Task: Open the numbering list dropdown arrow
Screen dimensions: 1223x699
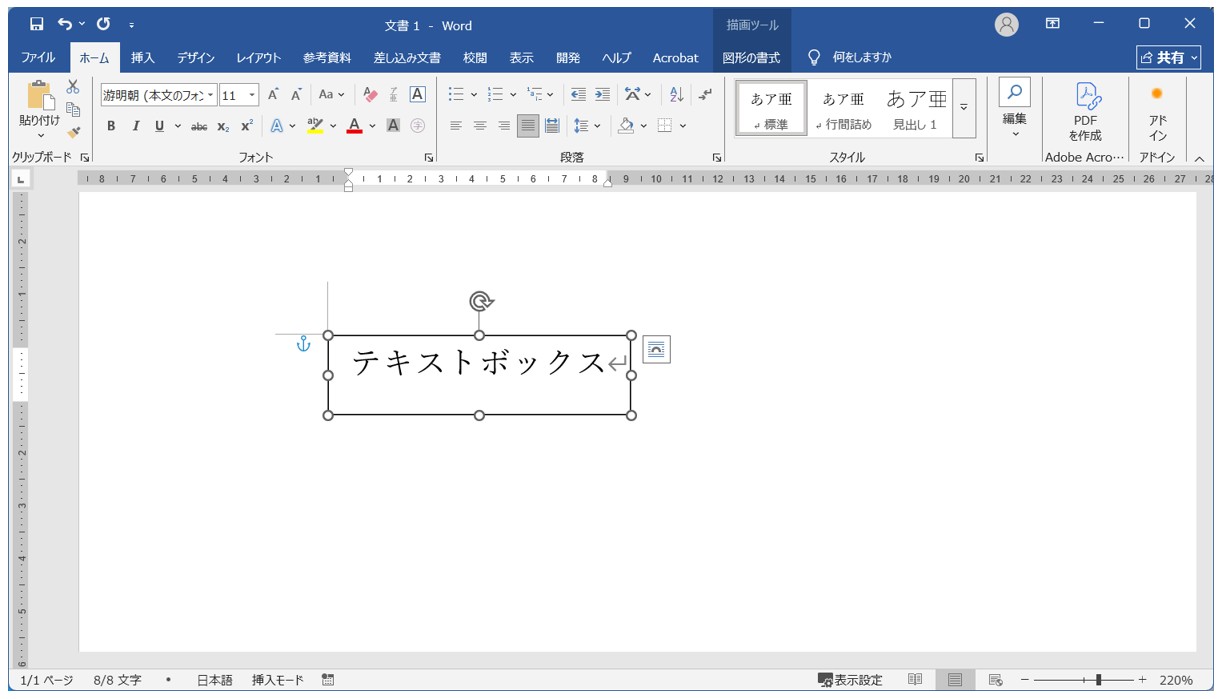Action: pos(513,94)
